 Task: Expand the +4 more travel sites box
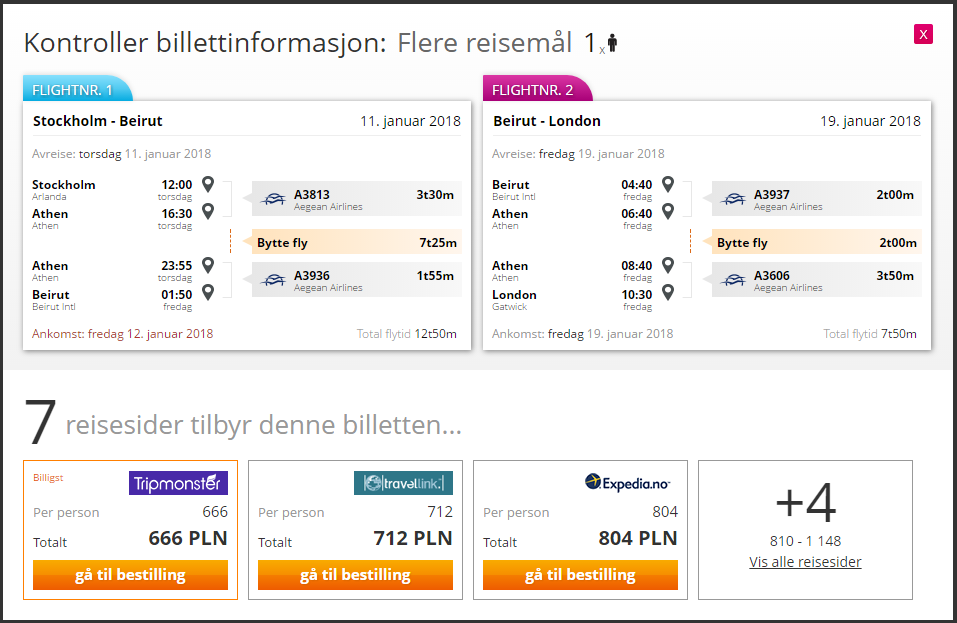point(806,530)
